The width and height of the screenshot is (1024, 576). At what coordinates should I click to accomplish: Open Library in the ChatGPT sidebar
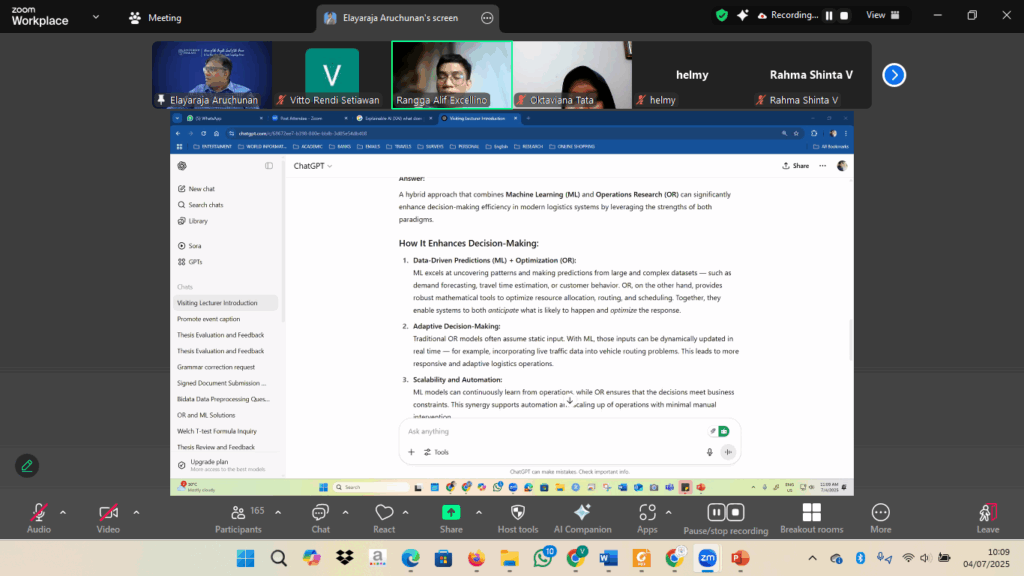tap(193, 221)
